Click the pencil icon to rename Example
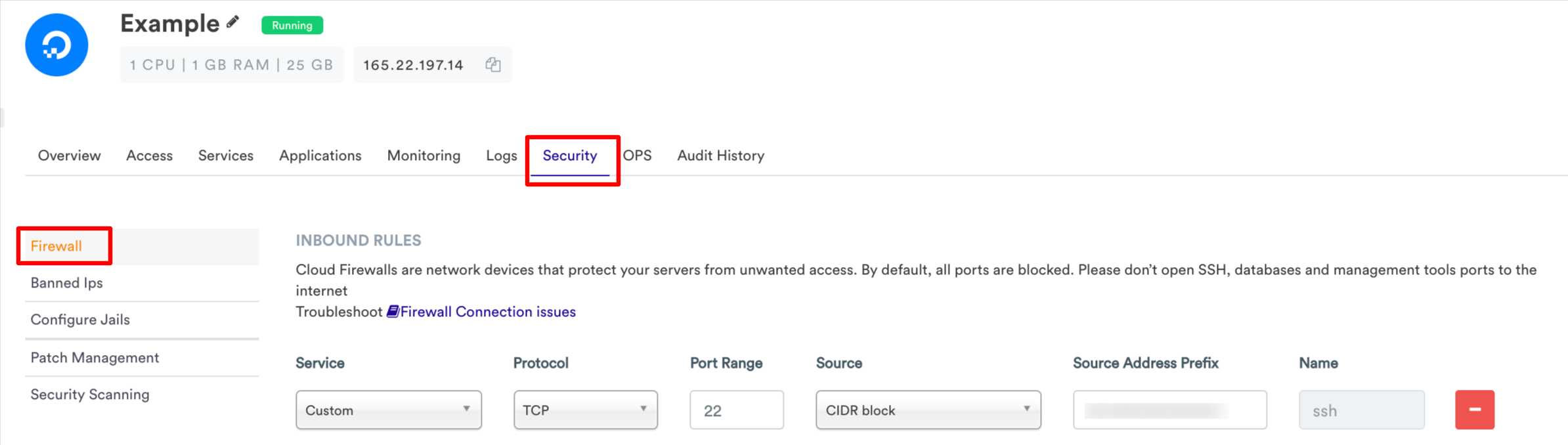Viewport: 1568px width, 445px height. coord(233,23)
